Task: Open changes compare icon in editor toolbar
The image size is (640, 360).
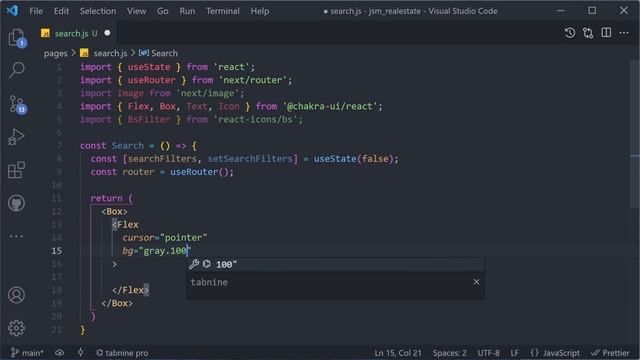Action: (588, 33)
